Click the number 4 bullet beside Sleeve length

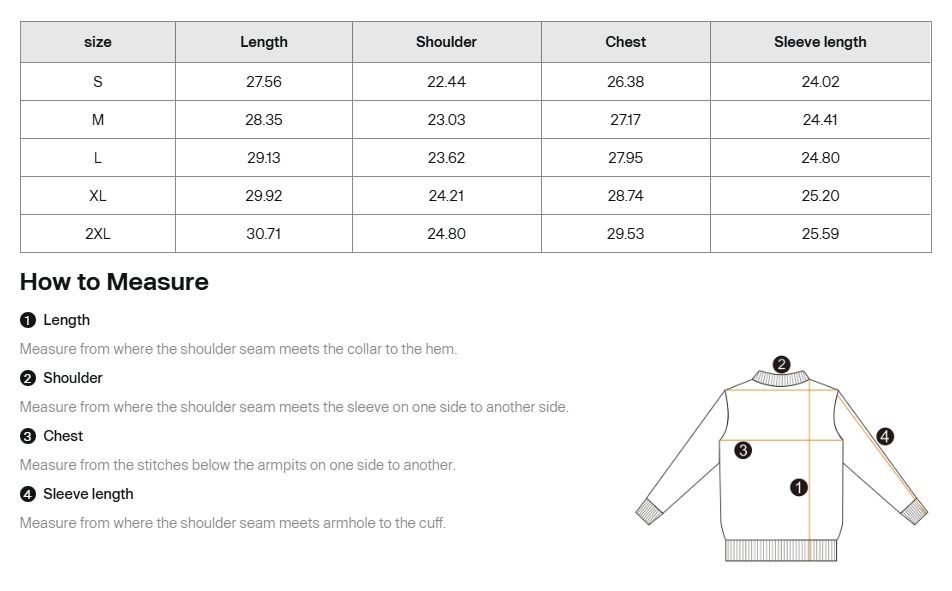[x=27, y=494]
